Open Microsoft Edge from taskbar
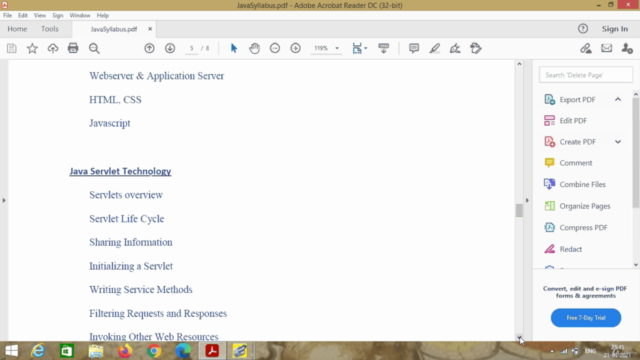 pos(183,351)
